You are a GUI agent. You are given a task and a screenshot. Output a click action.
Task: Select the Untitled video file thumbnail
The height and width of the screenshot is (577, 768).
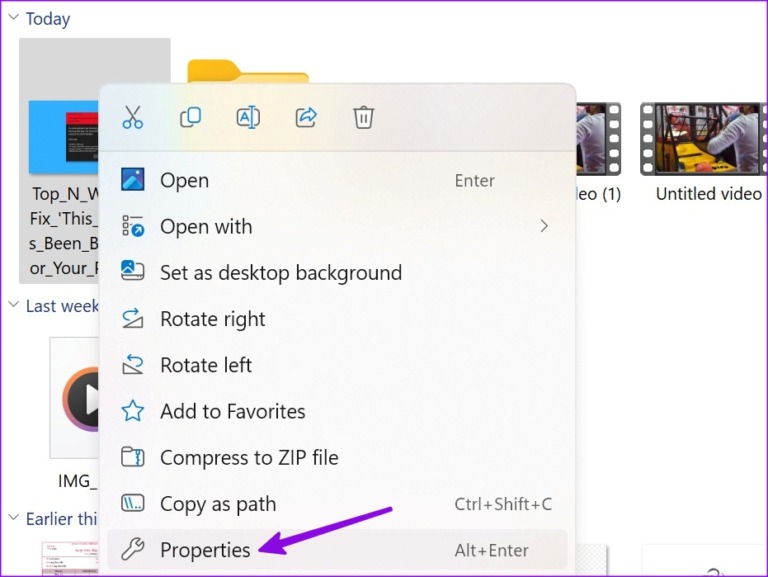(x=702, y=138)
